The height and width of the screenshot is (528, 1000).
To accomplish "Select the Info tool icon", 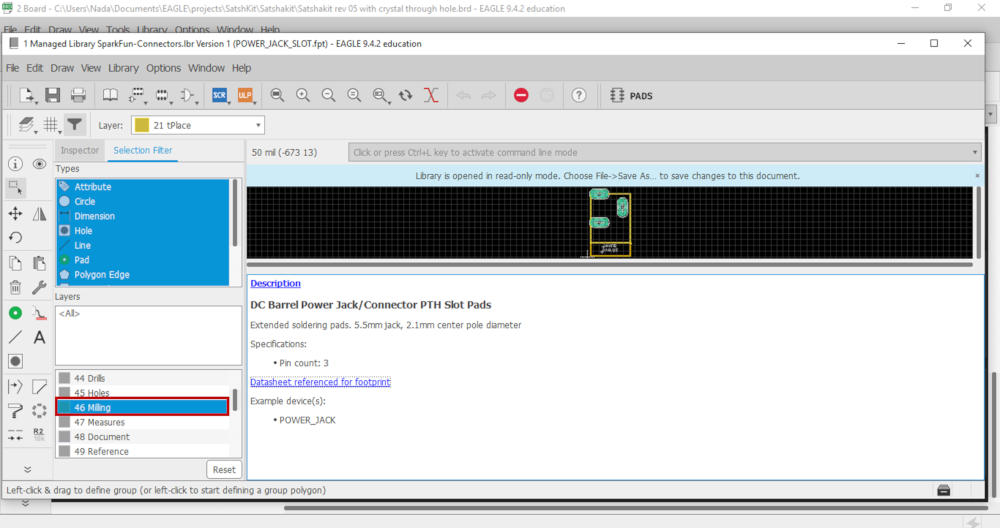I will (x=15, y=164).
